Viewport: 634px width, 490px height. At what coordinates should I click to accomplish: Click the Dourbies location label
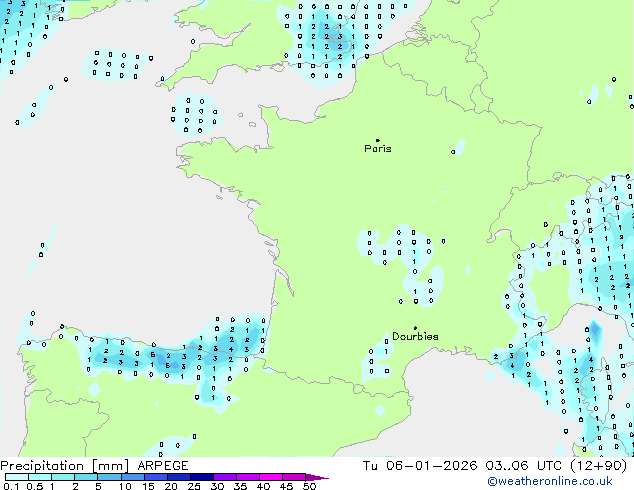coord(415,336)
